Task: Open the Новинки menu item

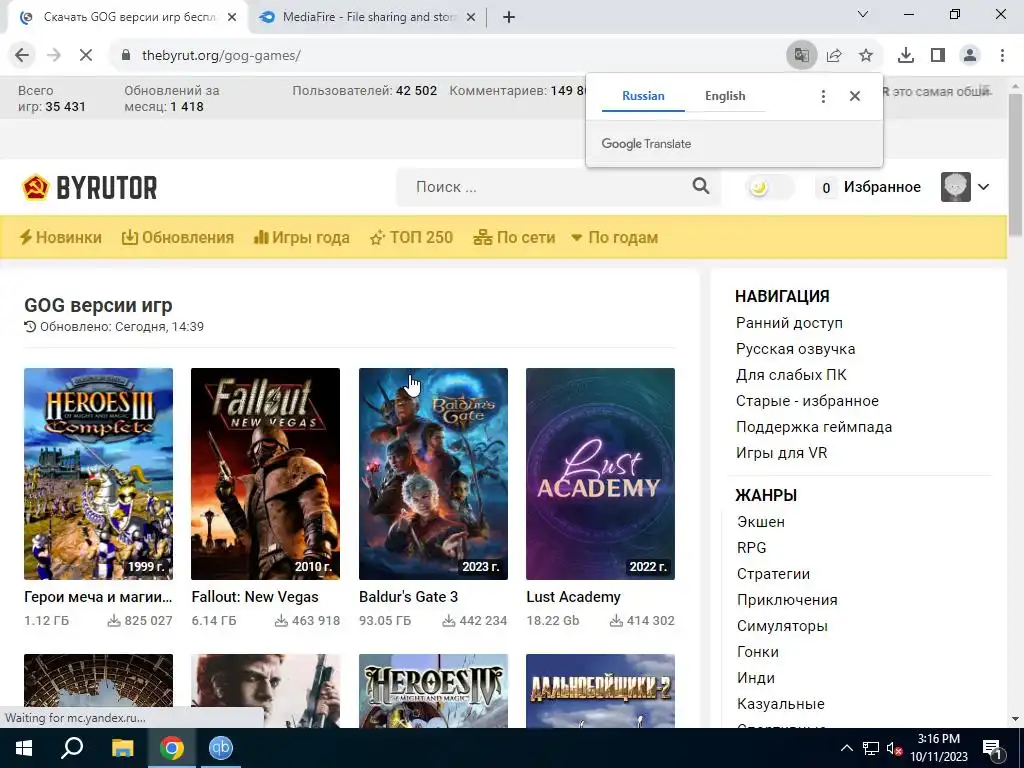Action: [x=61, y=237]
